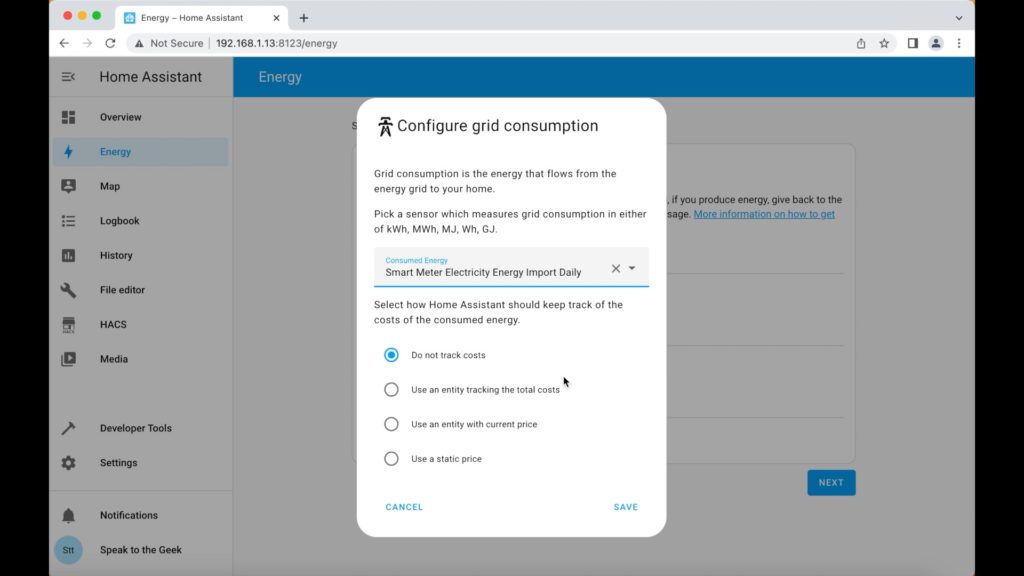The width and height of the screenshot is (1024, 576).
Task: Go back with the browser back arrow
Action: (x=64, y=43)
